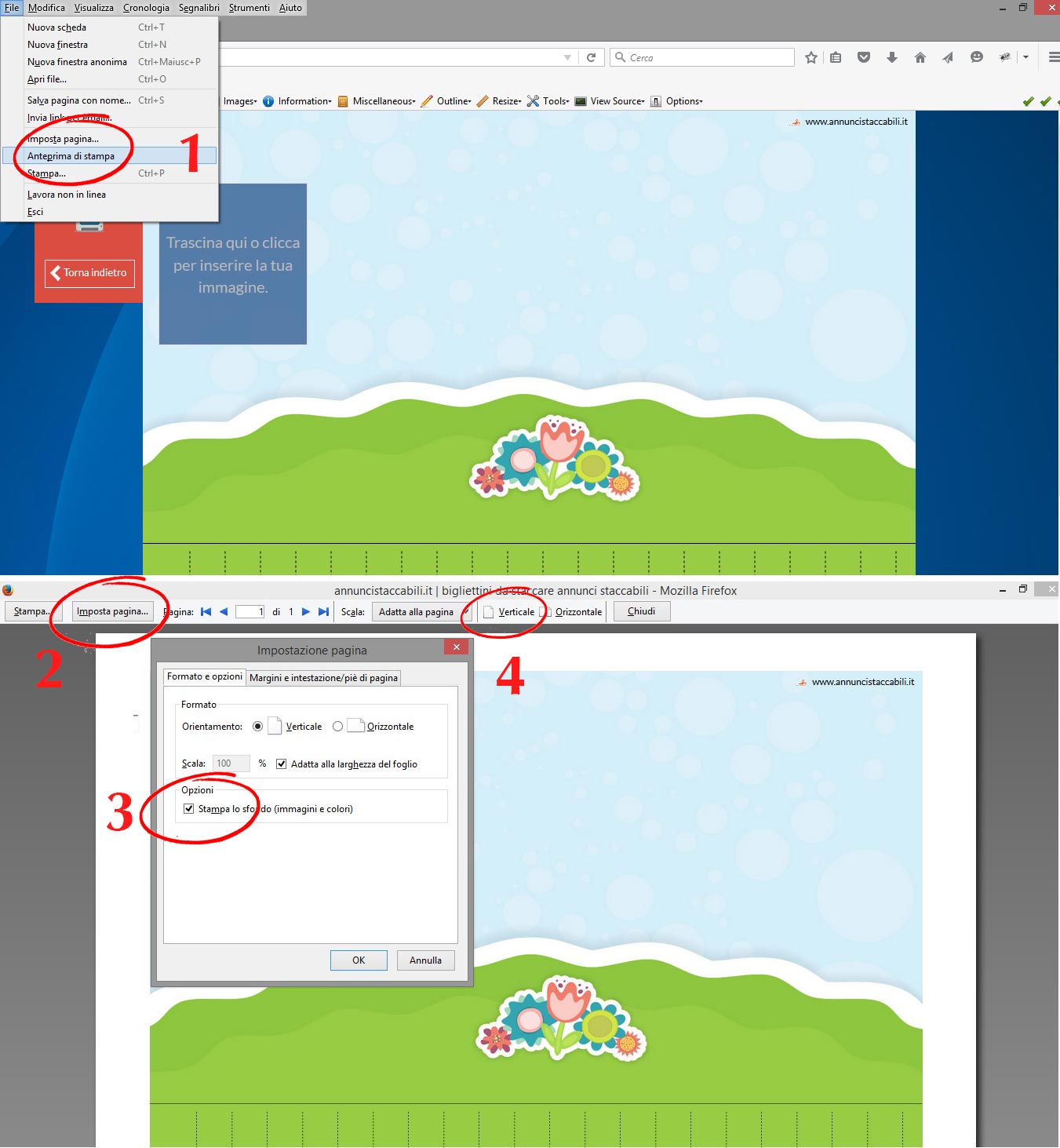
Task: Click the smiley chat icon
Action: pyautogui.click(x=976, y=57)
